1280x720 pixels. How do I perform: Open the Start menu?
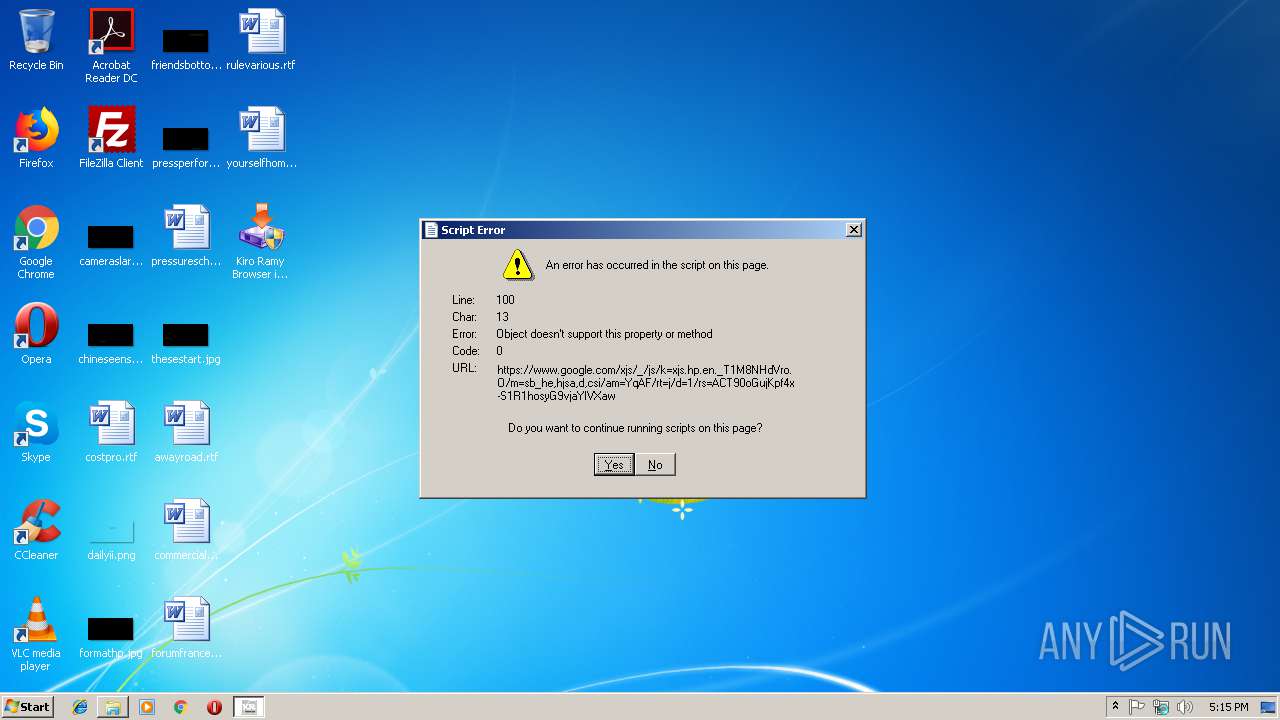click(x=27, y=707)
